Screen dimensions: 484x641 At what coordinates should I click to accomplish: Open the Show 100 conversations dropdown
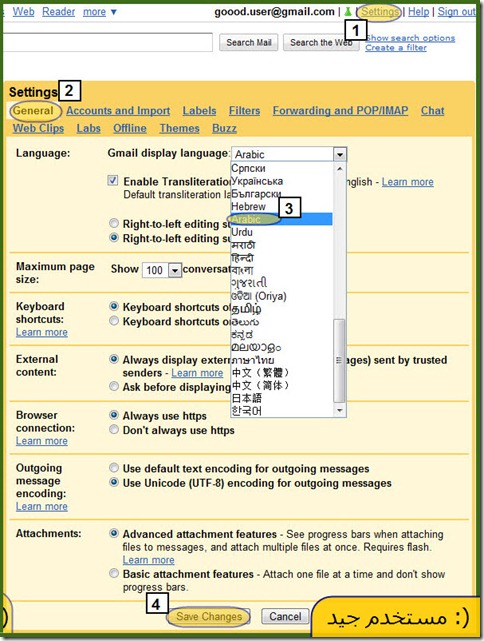(161, 270)
